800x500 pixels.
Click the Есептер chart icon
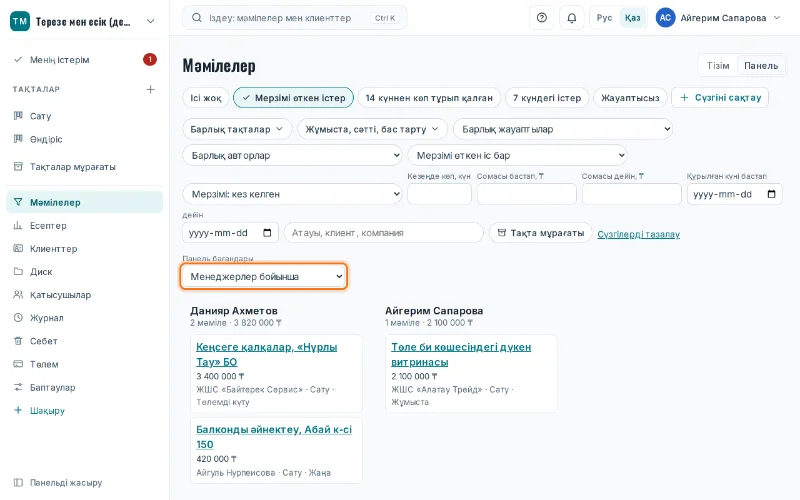[x=18, y=226]
